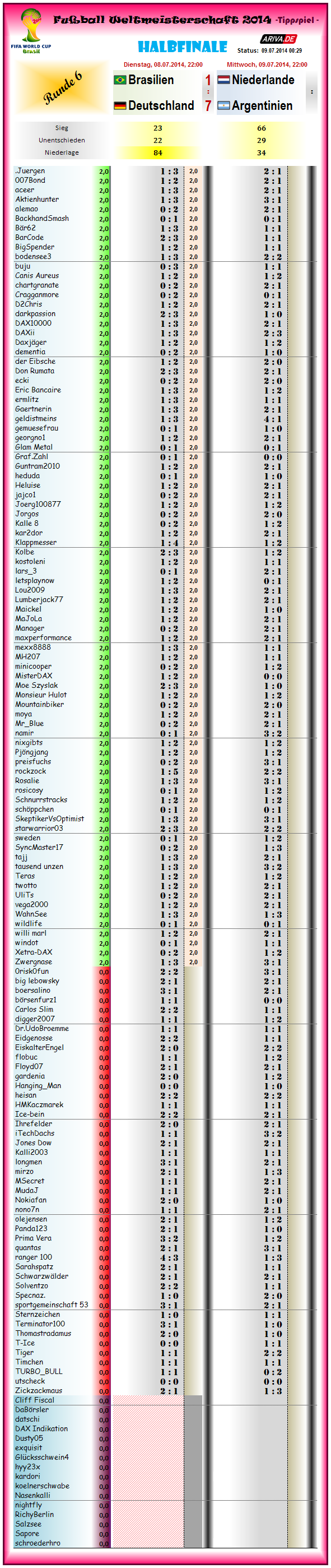Select player sportgemeinschaft 53
The image size is (331, 1568).
(x=51, y=1305)
